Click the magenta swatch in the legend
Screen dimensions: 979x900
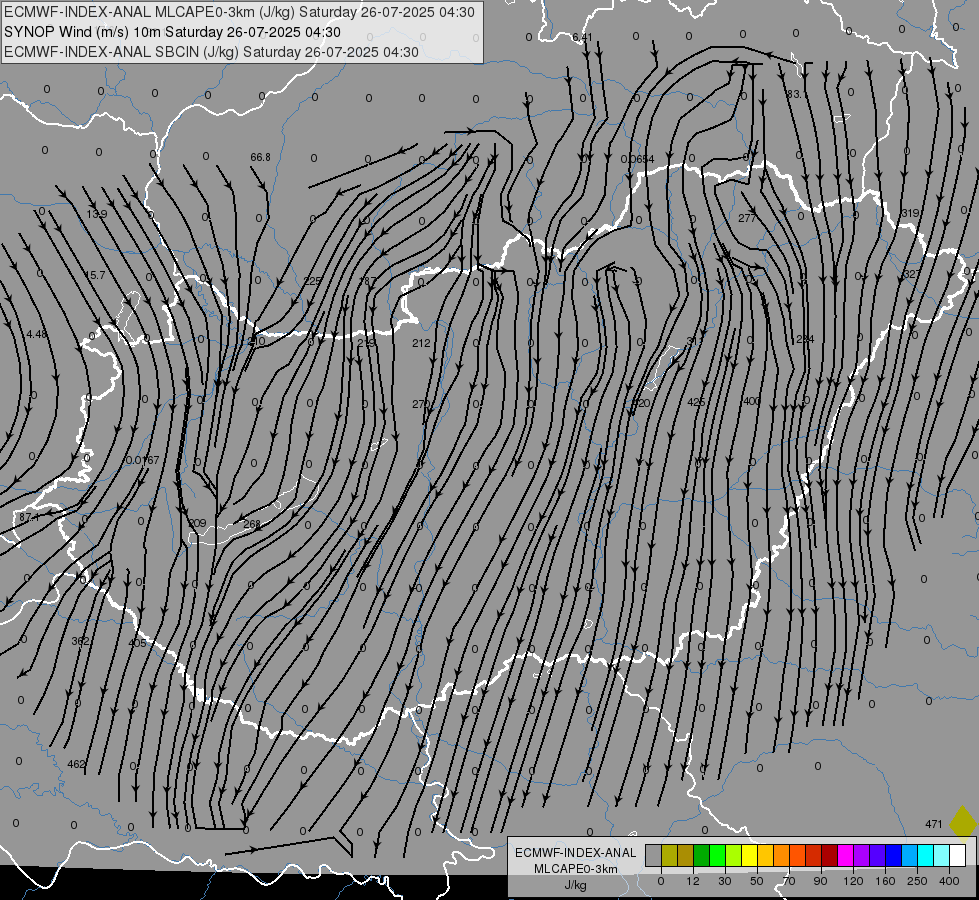coord(845,855)
